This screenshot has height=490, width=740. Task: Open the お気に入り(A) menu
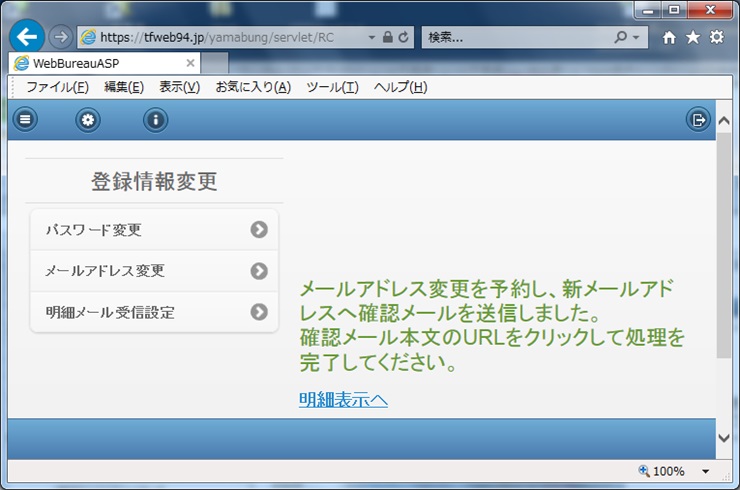point(253,87)
